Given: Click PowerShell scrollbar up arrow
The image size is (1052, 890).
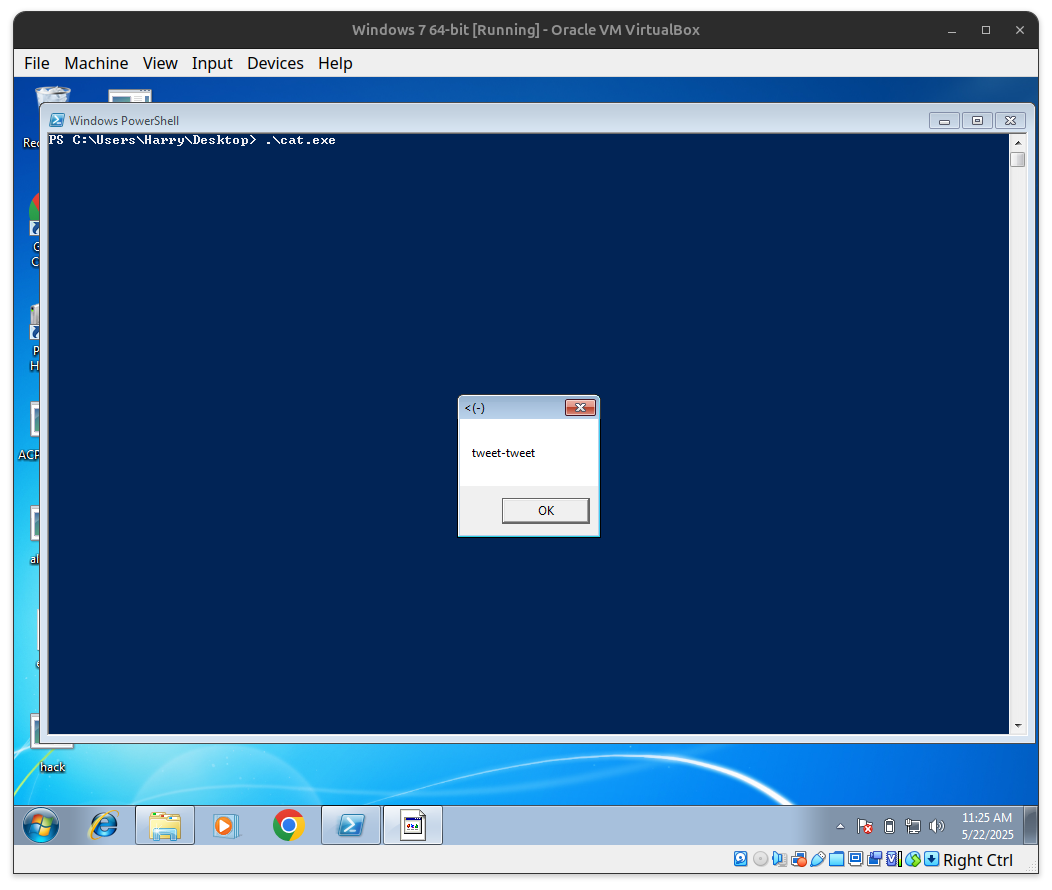Looking at the screenshot, I should click(1018, 142).
